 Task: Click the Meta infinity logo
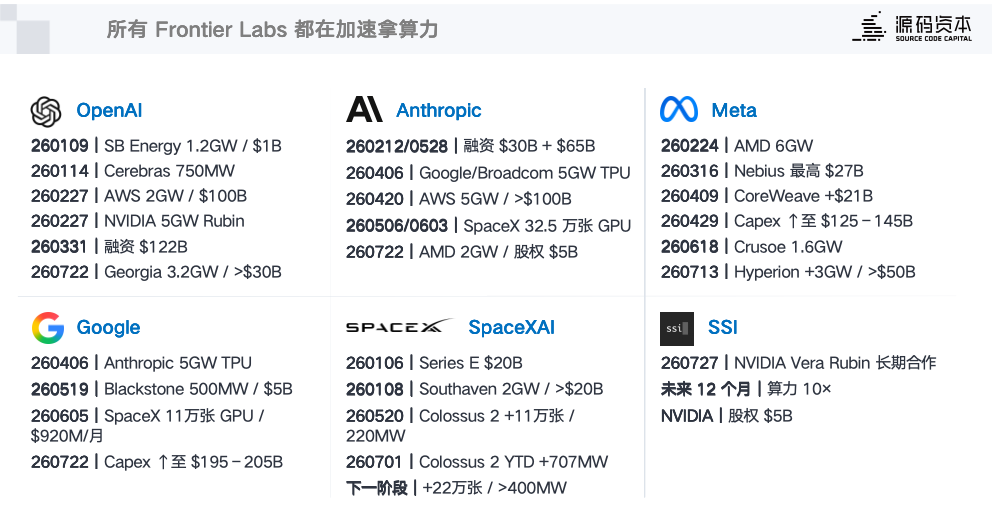pyautogui.click(x=679, y=109)
